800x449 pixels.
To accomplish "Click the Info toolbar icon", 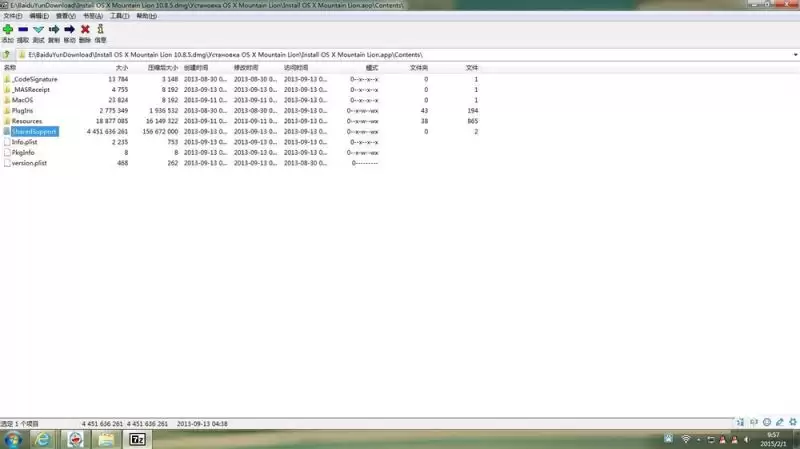I will 101,29.
